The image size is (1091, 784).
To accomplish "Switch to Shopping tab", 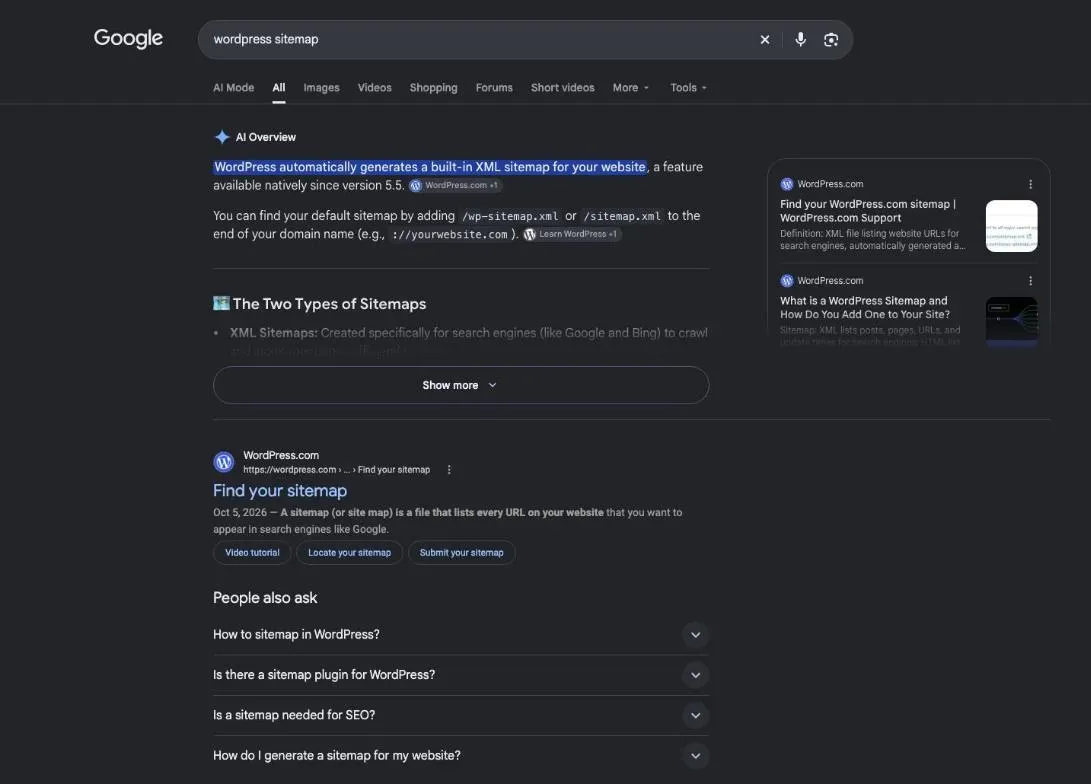I will (x=433, y=88).
